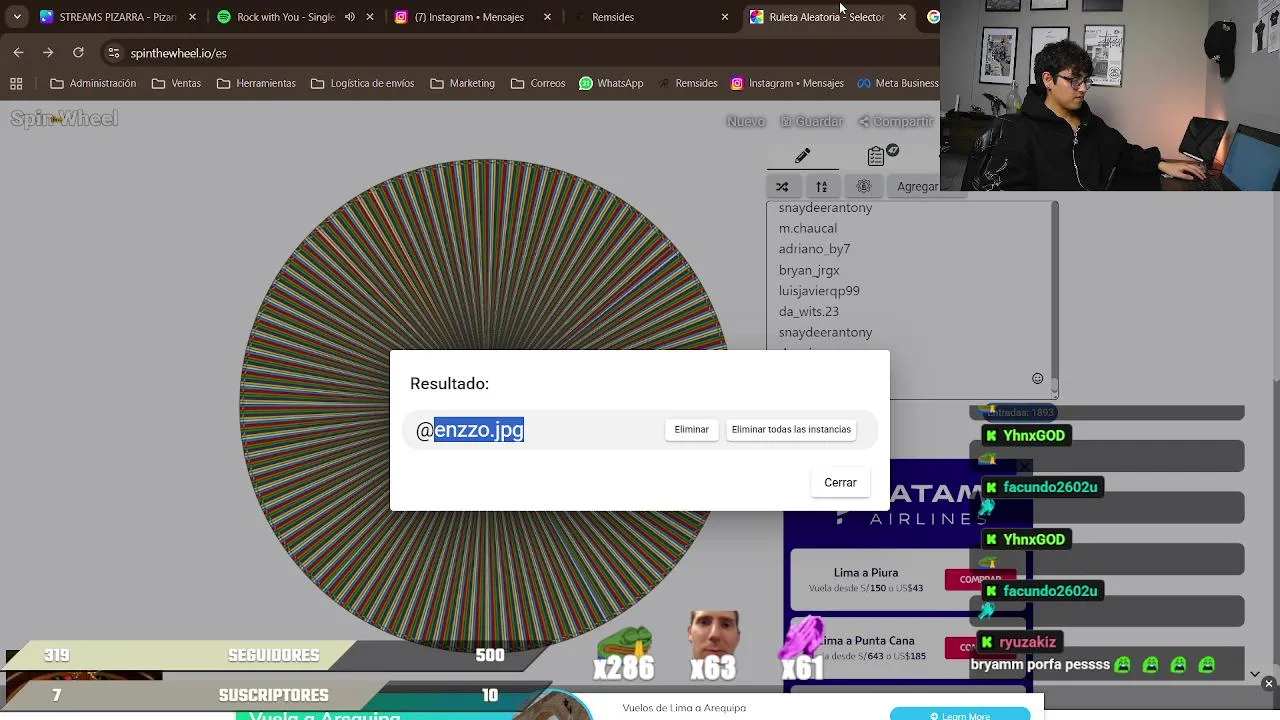Go back to the previous page
Screen dimensions: 1280x720
click(x=19, y=52)
